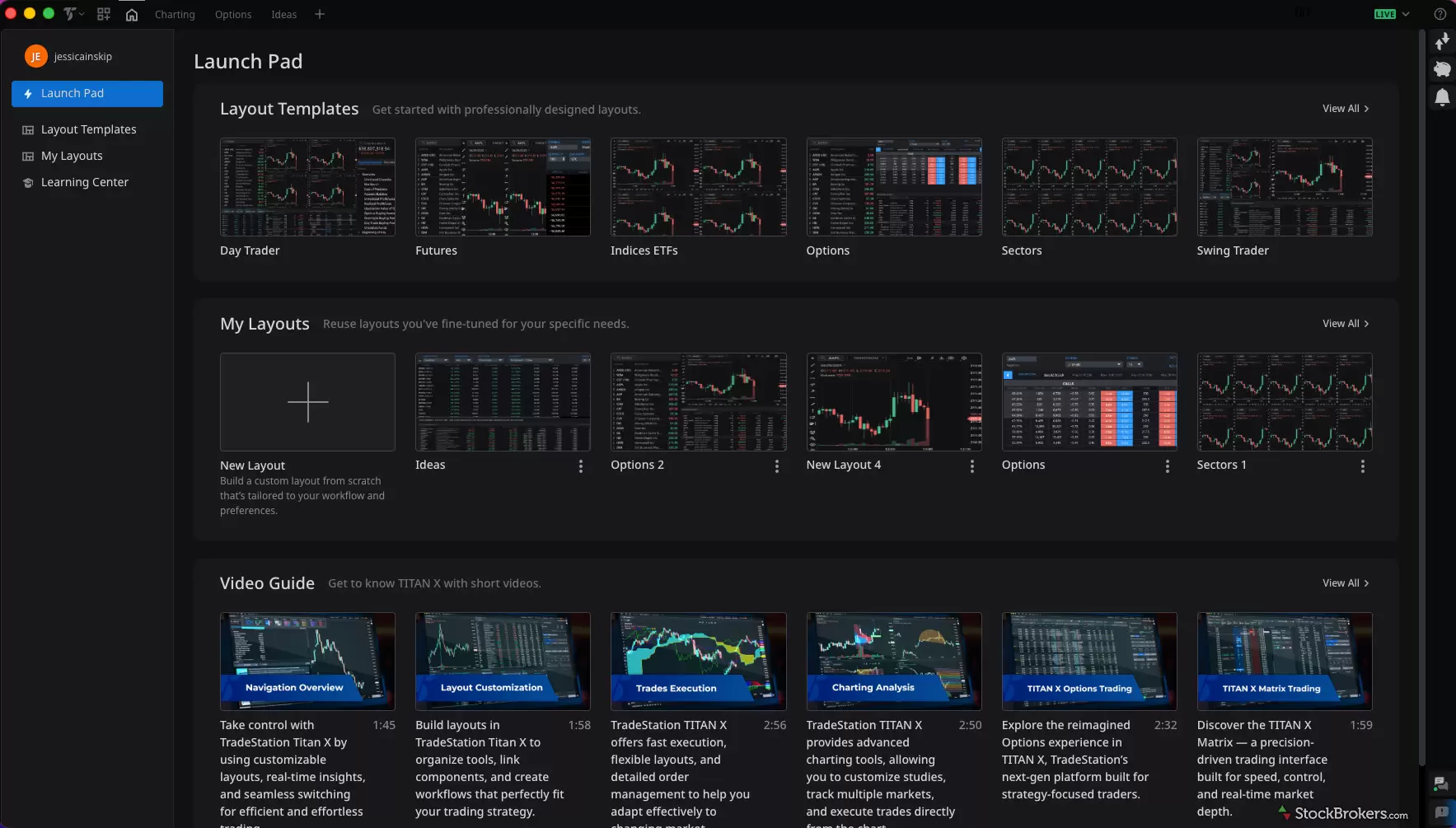View all Layout Templates

tap(1346, 109)
